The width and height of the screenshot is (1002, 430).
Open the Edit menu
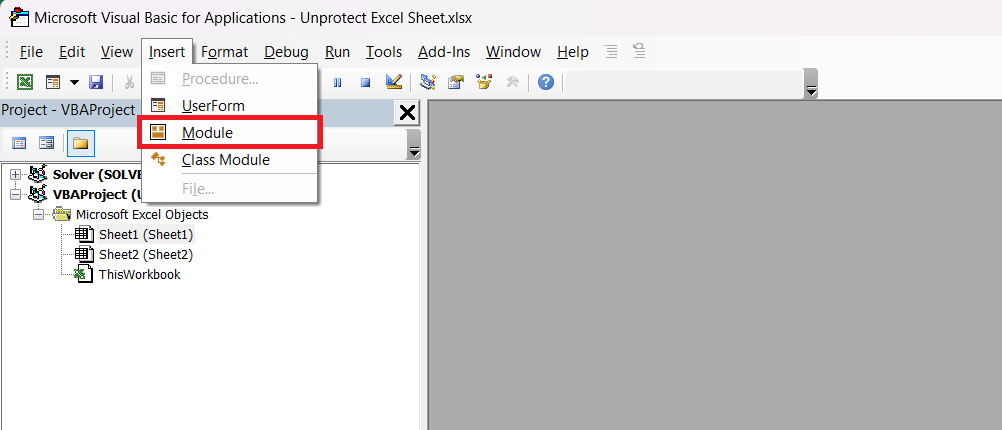pyautogui.click(x=72, y=52)
